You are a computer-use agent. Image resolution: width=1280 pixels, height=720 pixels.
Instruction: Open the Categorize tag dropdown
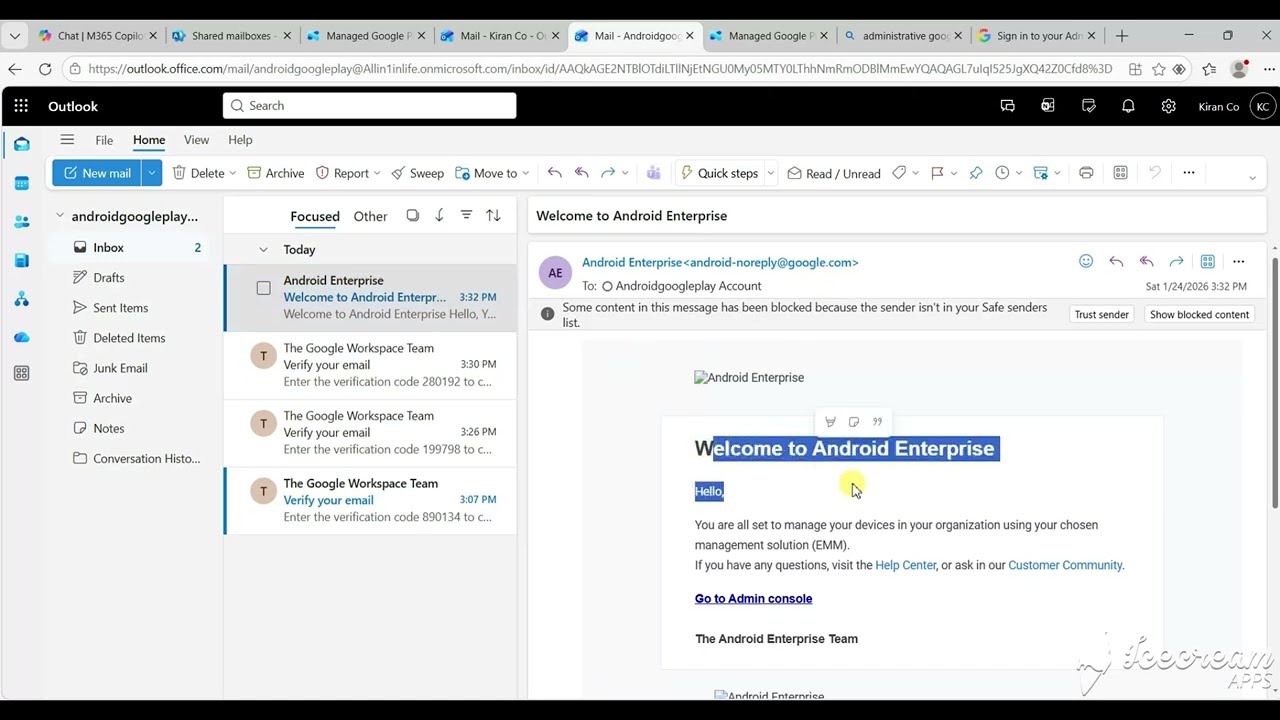pos(905,173)
